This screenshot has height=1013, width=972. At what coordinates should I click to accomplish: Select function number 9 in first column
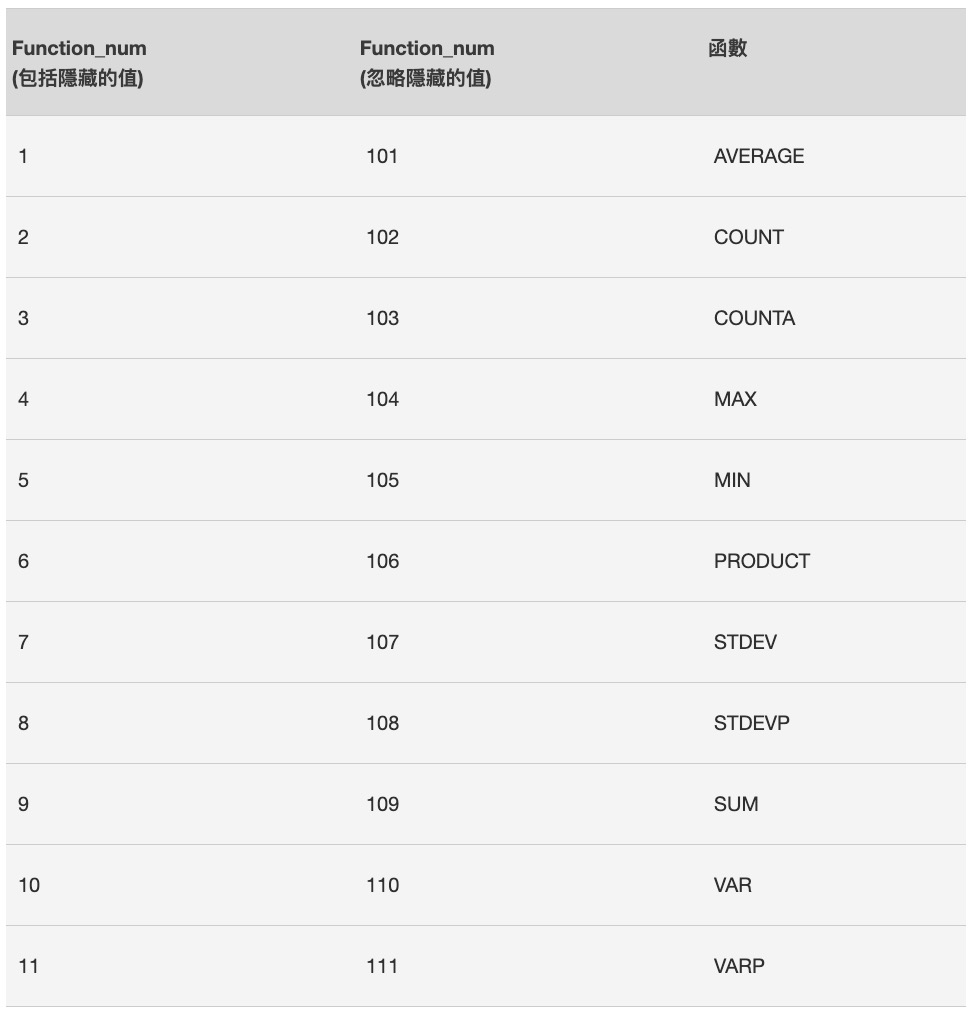23,804
